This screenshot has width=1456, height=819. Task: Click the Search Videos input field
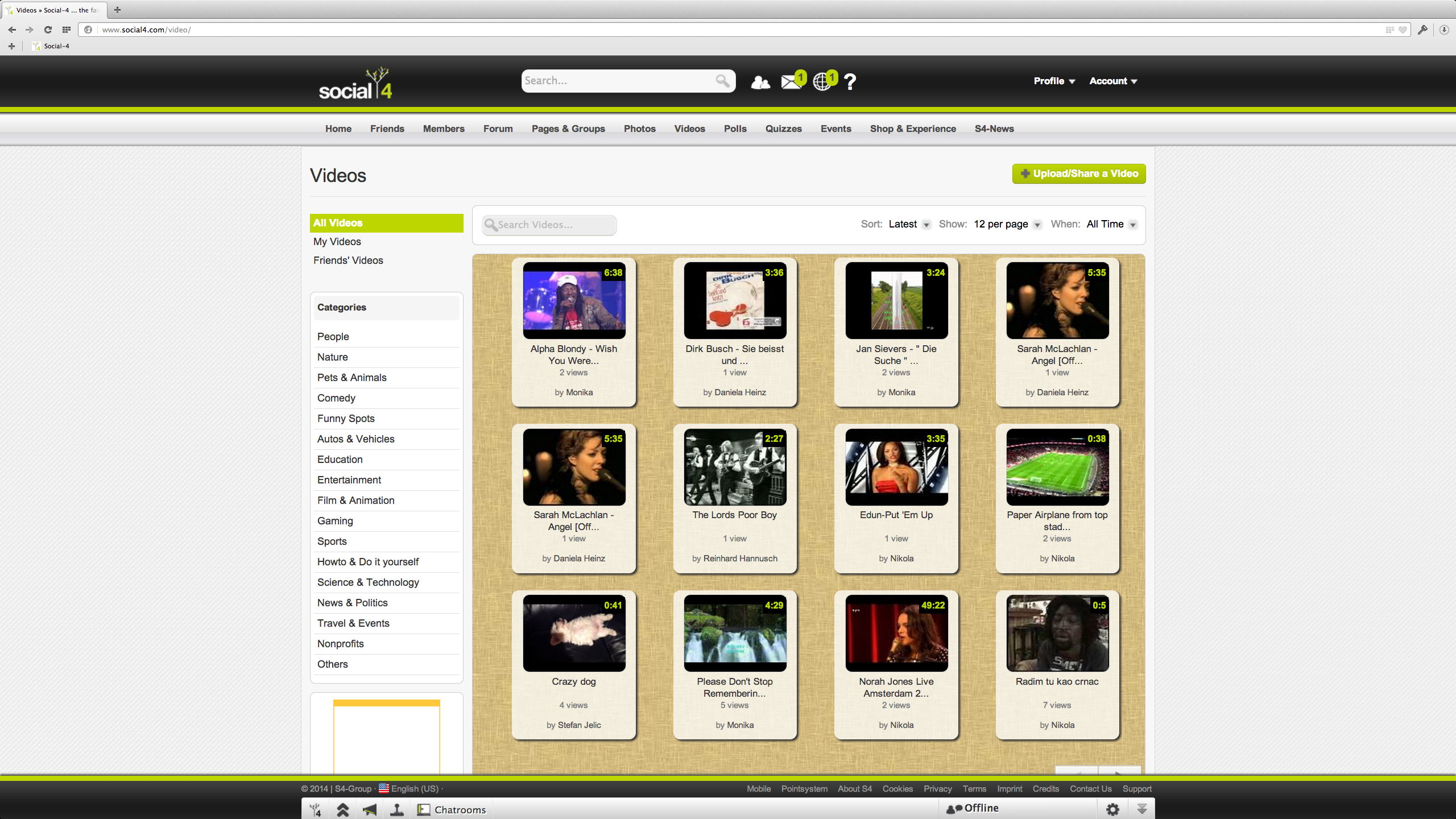click(x=549, y=225)
